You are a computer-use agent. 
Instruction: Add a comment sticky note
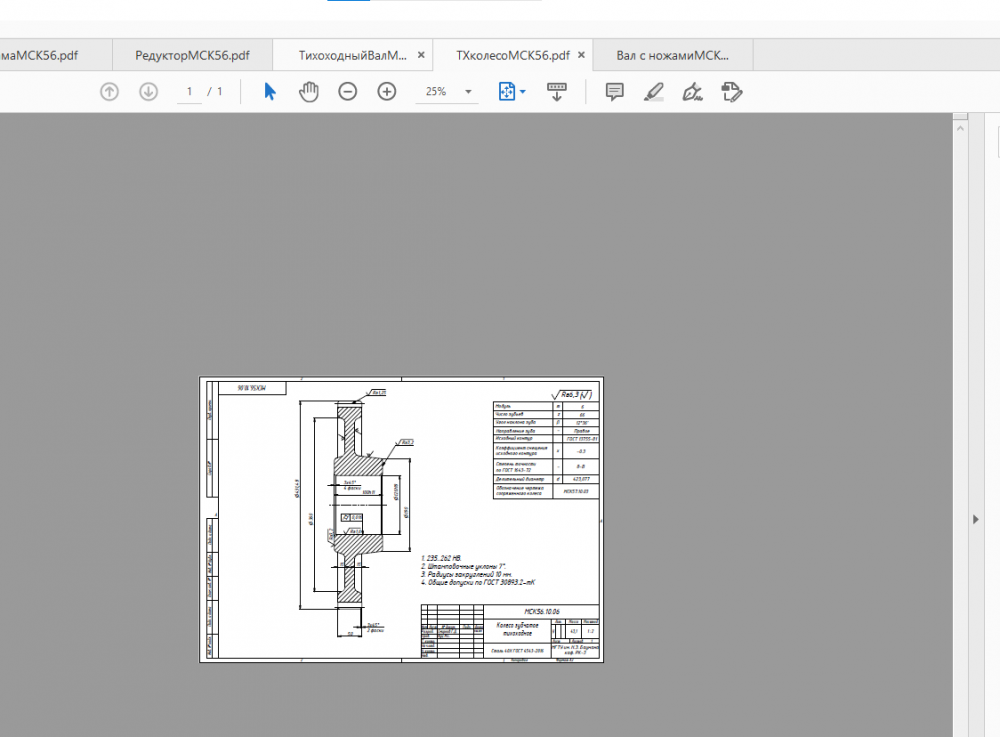coord(615,92)
